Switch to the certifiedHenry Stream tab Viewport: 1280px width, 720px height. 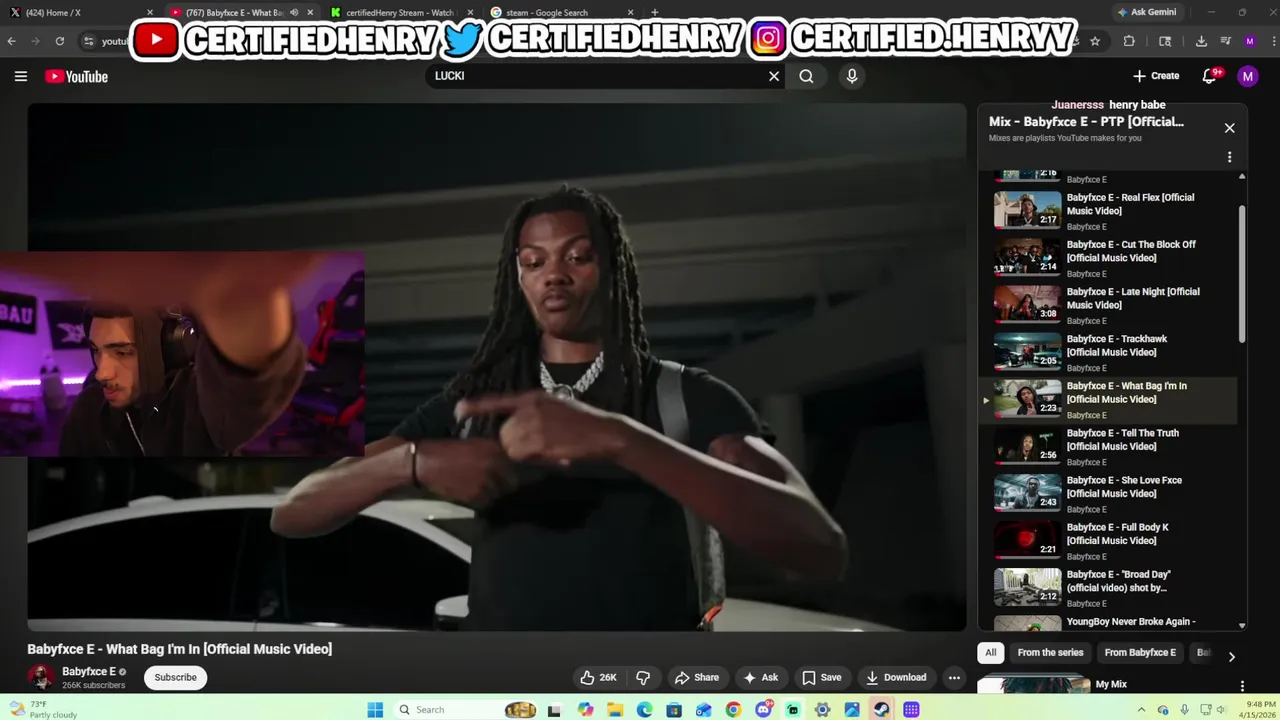[399, 12]
